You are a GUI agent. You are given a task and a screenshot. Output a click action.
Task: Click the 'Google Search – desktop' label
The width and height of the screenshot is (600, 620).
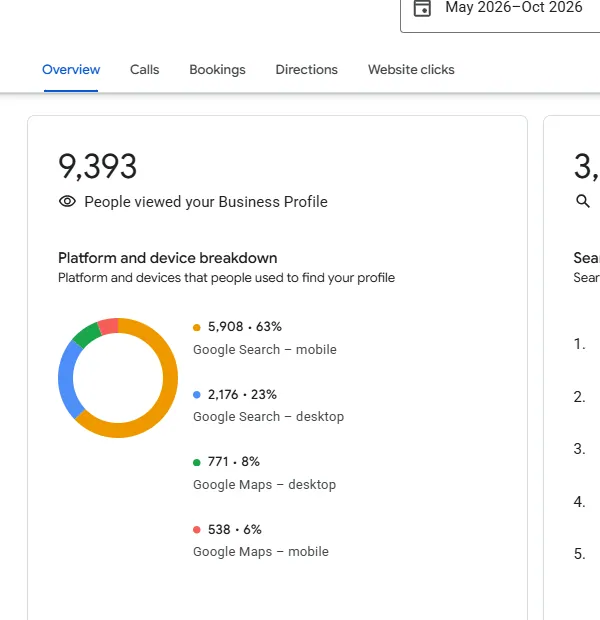pos(269,417)
